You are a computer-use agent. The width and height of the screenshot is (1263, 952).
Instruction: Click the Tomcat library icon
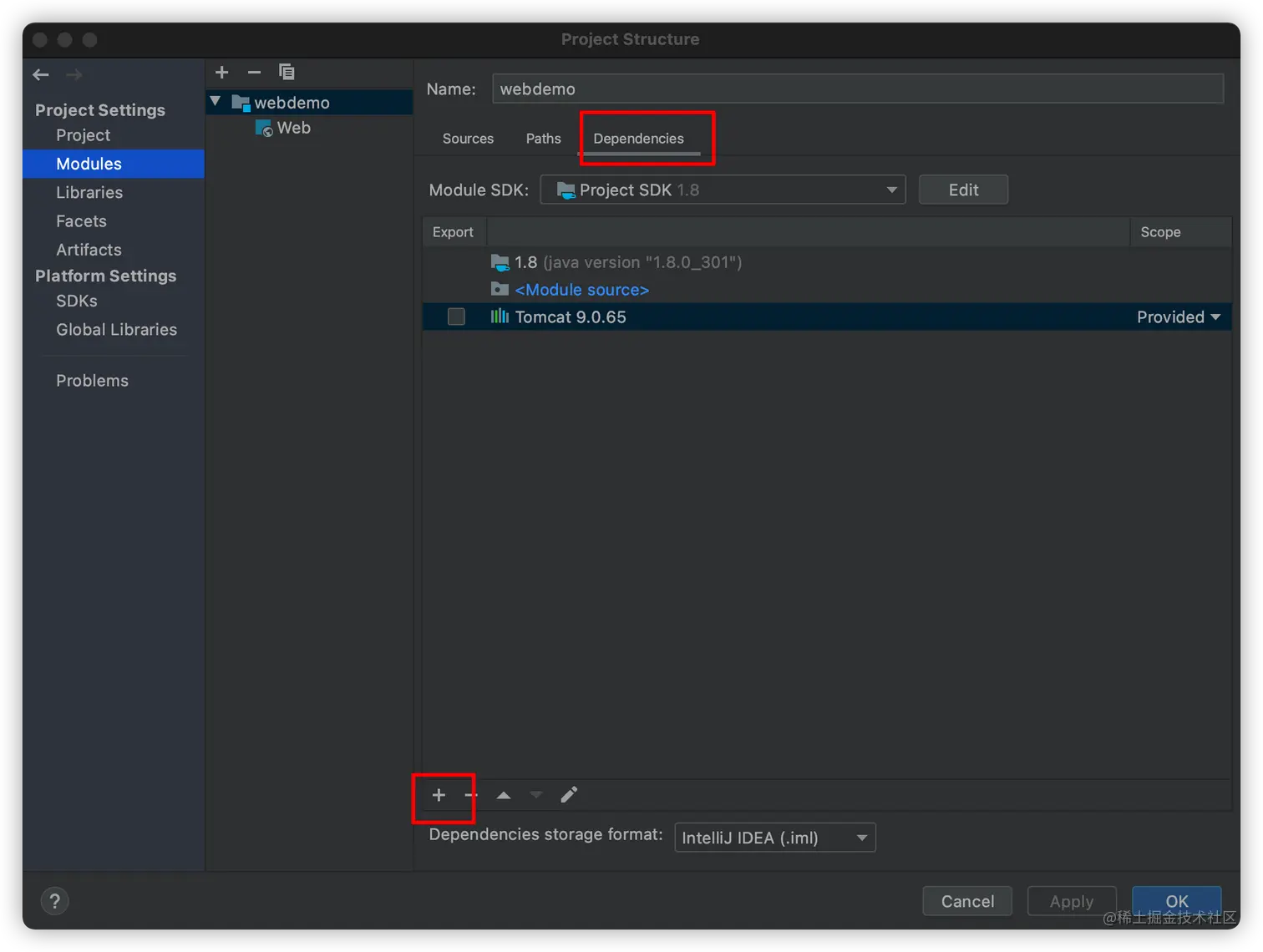tap(500, 316)
